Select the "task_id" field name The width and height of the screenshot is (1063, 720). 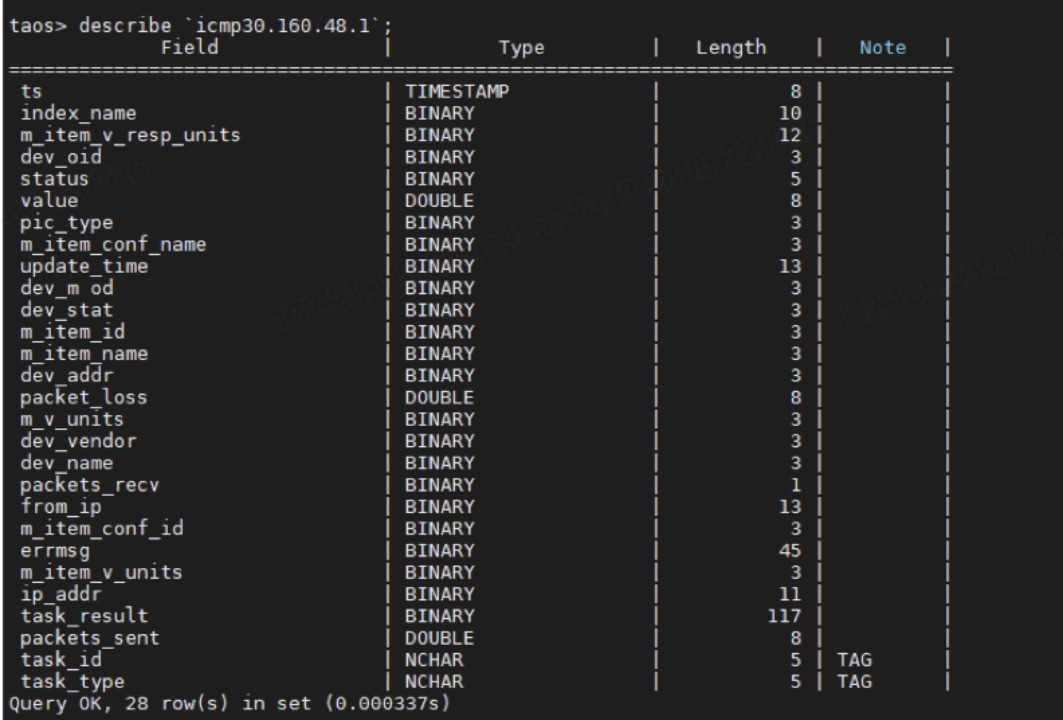tap(61, 660)
